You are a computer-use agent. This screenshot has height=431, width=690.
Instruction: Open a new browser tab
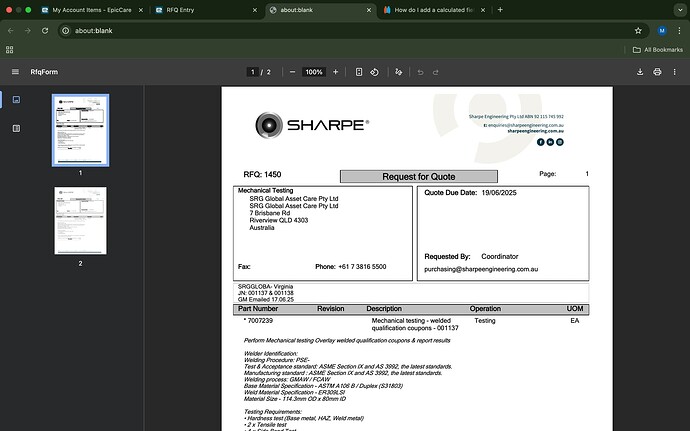[x=500, y=10]
